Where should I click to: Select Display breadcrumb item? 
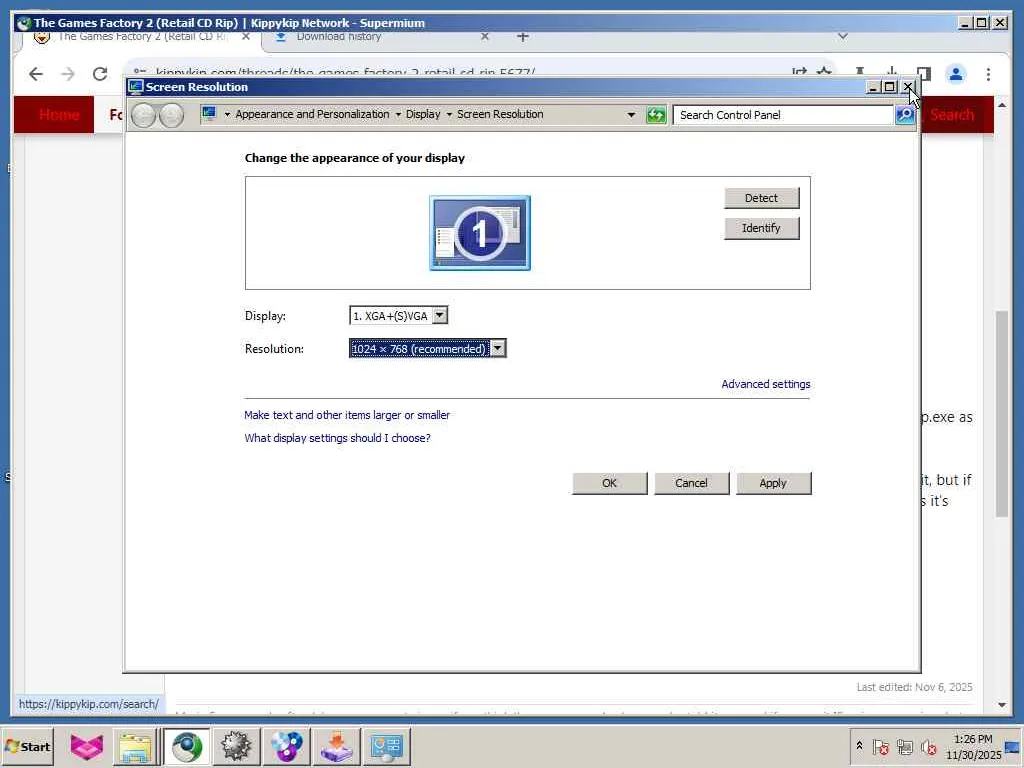[x=423, y=114]
